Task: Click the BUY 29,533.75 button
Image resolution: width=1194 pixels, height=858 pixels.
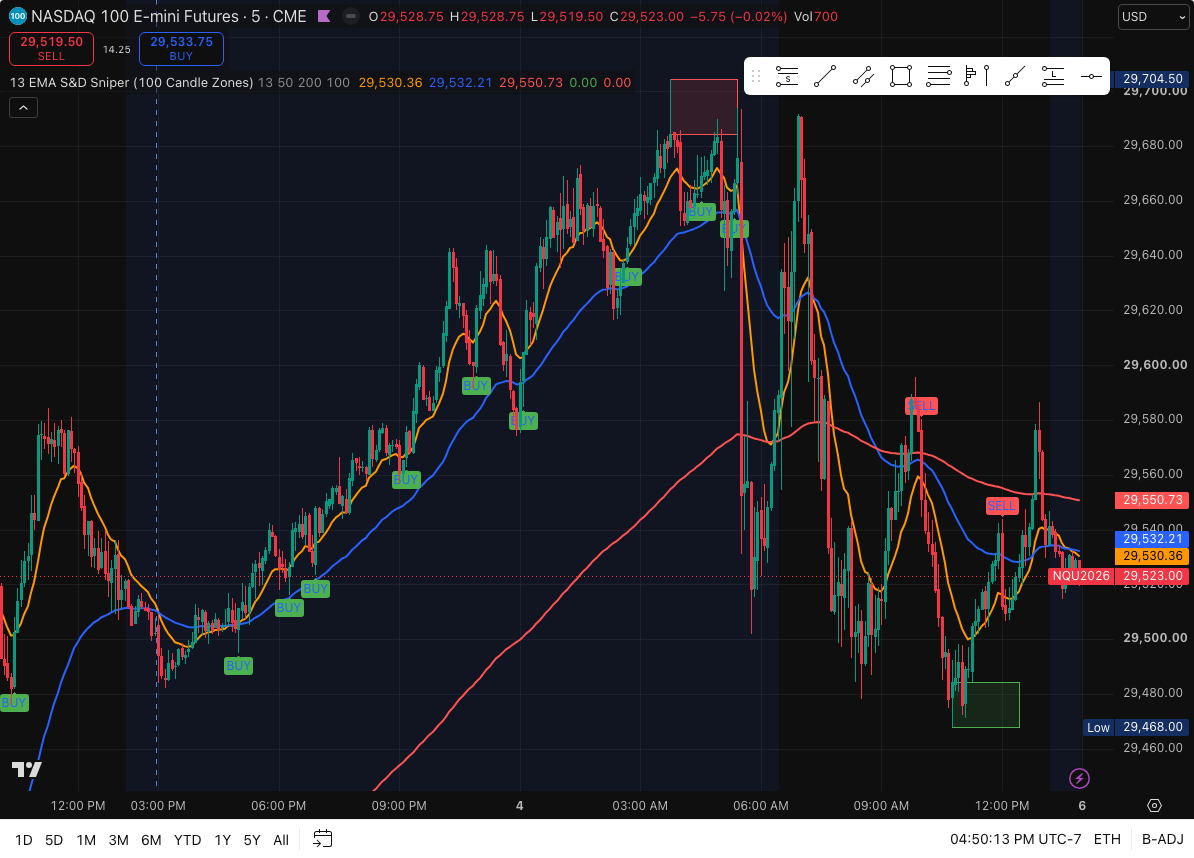Action: pos(181,49)
